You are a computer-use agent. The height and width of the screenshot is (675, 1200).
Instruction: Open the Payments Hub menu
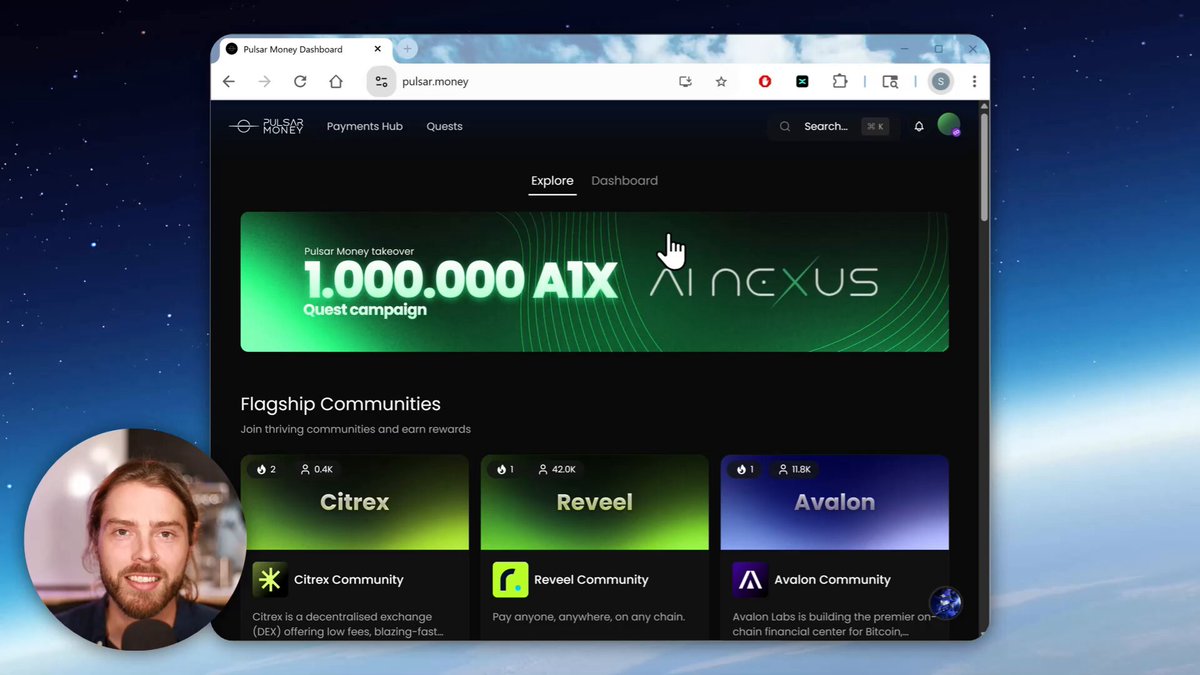pyautogui.click(x=365, y=126)
